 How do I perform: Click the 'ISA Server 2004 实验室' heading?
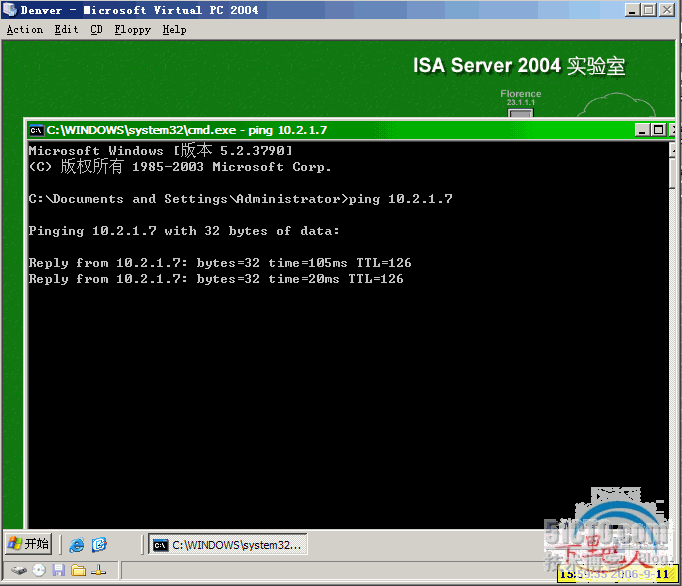[x=519, y=66]
